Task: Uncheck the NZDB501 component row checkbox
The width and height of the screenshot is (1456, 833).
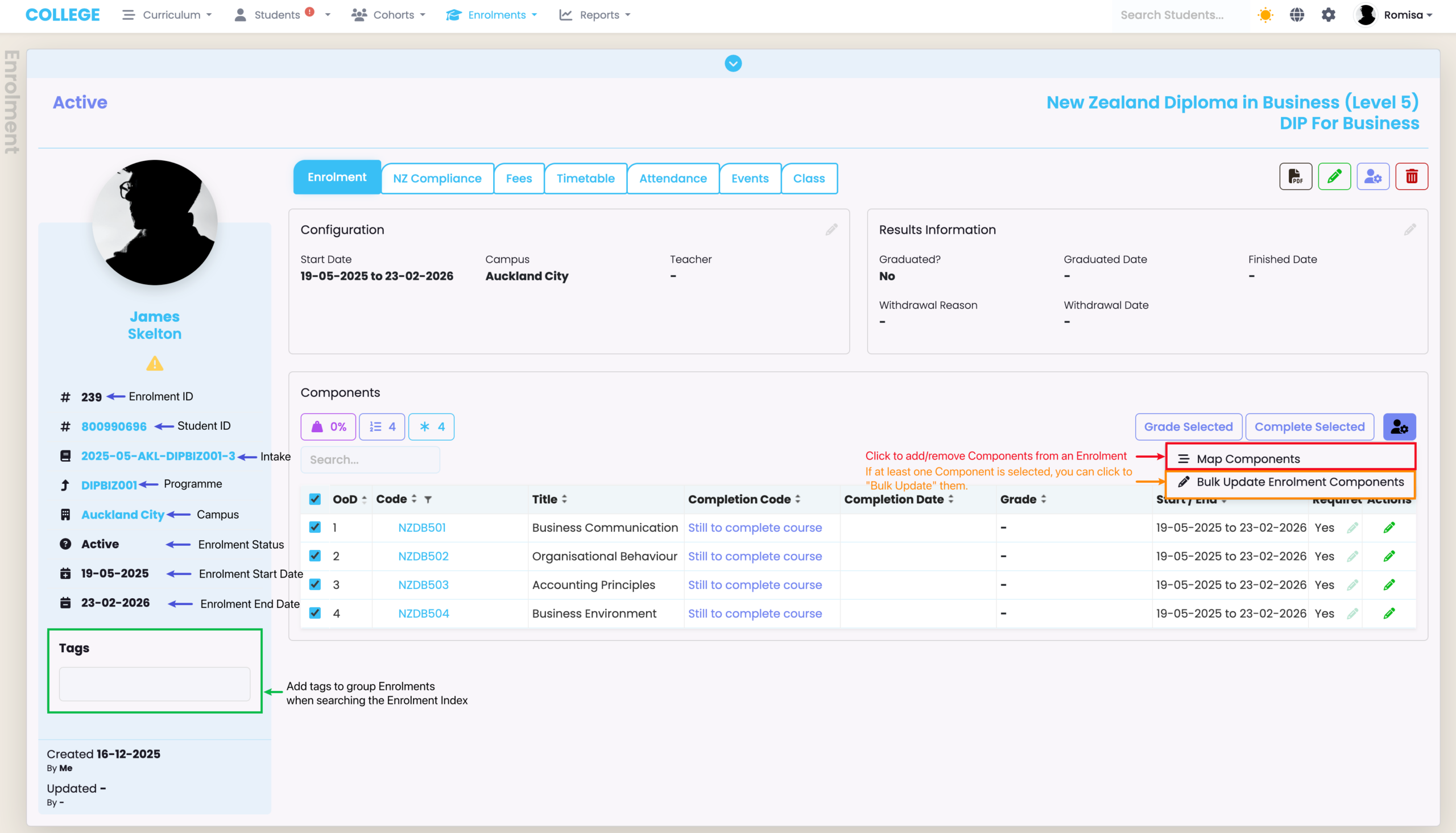Action: pos(315,527)
